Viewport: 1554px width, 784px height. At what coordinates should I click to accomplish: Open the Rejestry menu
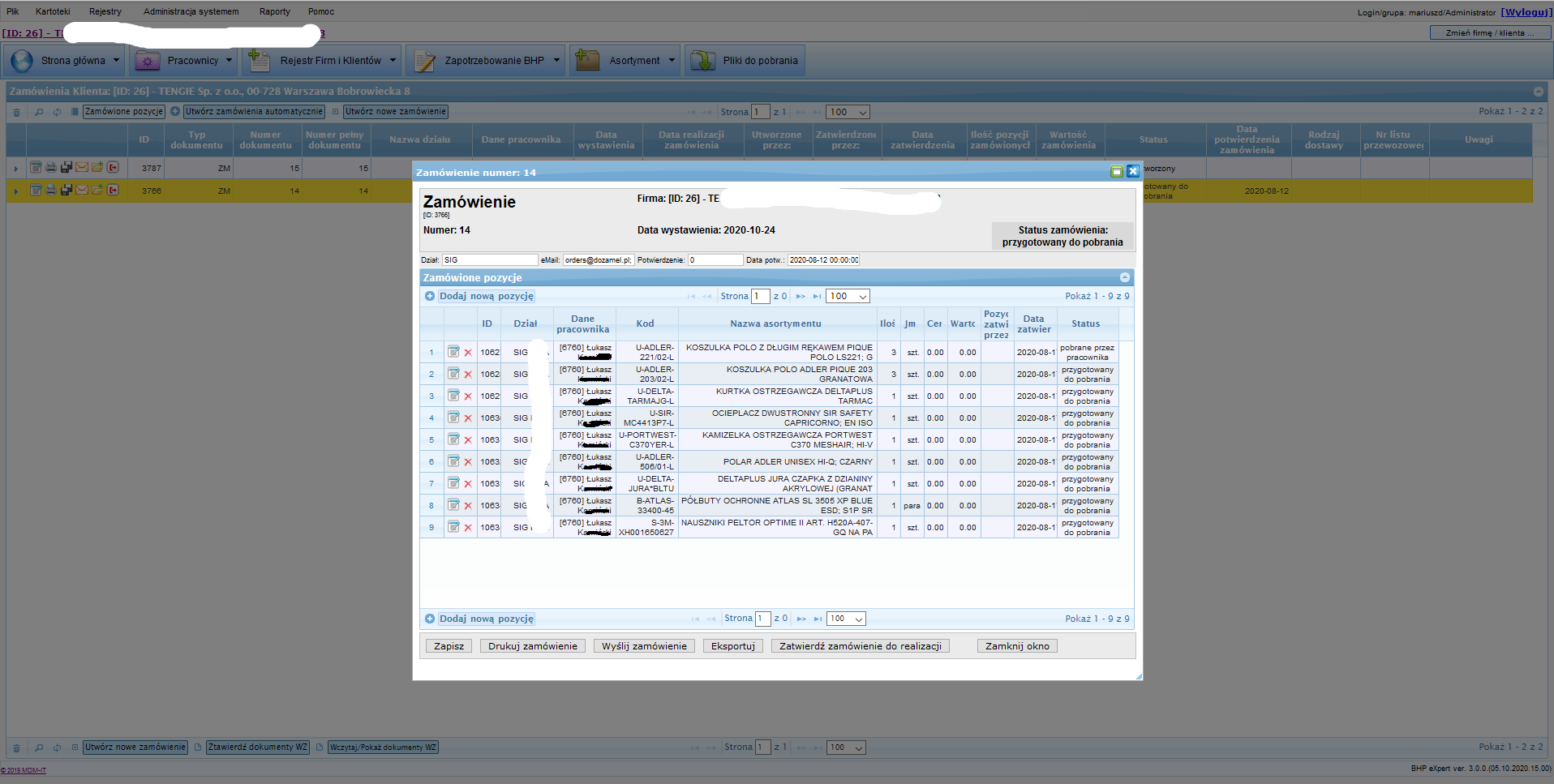click(105, 11)
